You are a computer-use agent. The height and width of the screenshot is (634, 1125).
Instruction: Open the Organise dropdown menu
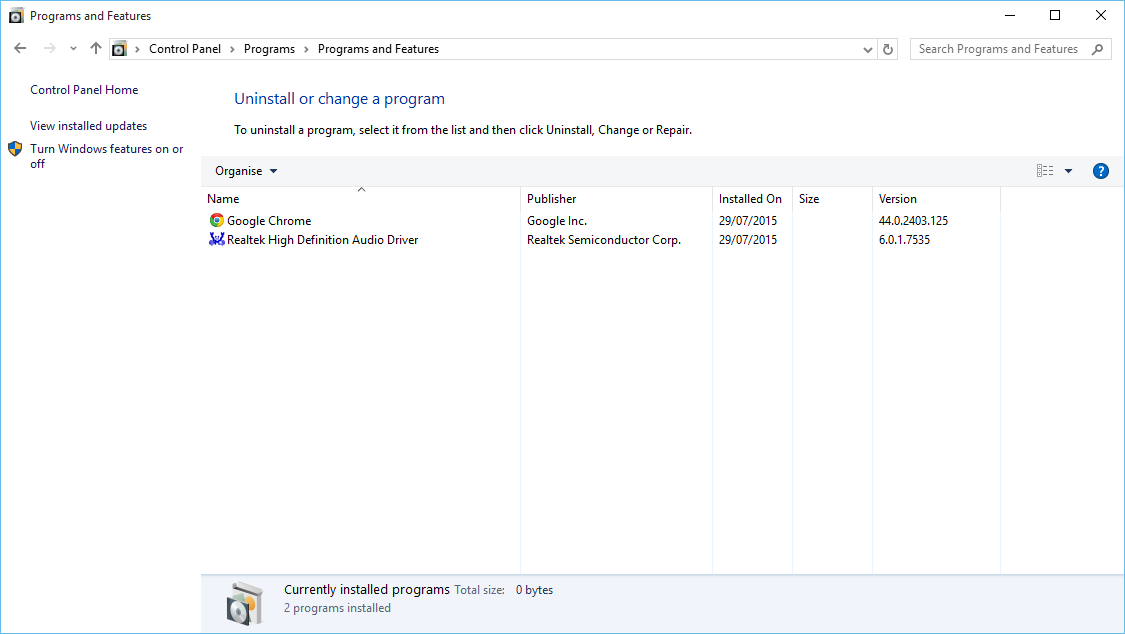[246, 171]
